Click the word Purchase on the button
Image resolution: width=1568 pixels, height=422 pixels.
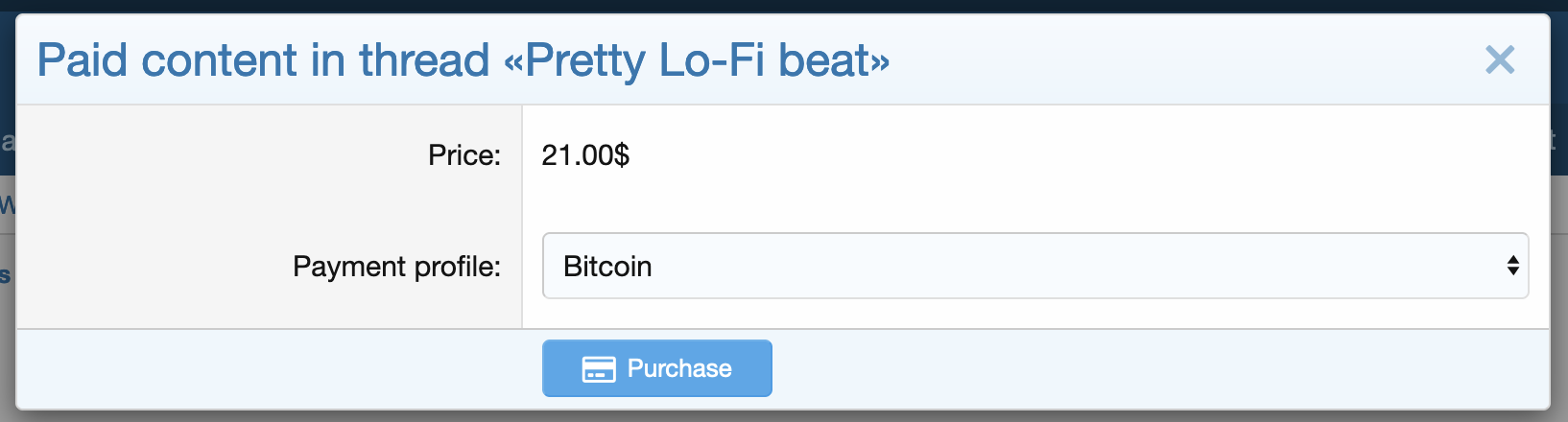click(x=679, y=369)
